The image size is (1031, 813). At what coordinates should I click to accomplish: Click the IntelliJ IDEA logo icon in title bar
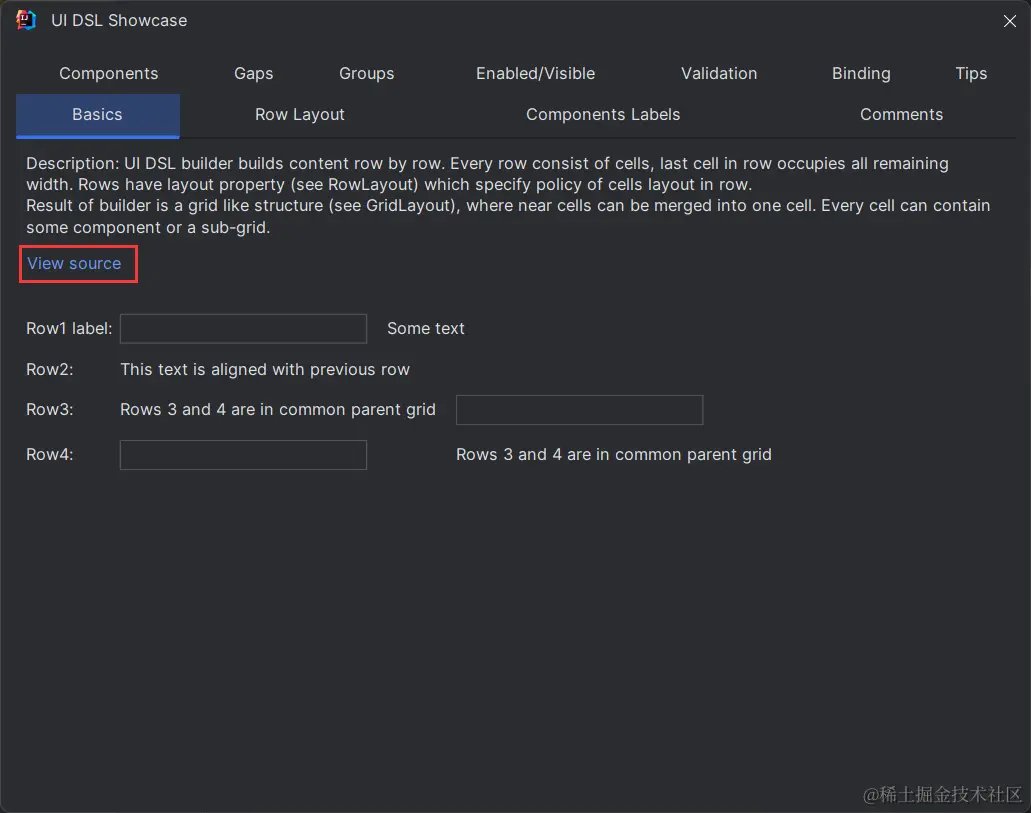point(26,20)
